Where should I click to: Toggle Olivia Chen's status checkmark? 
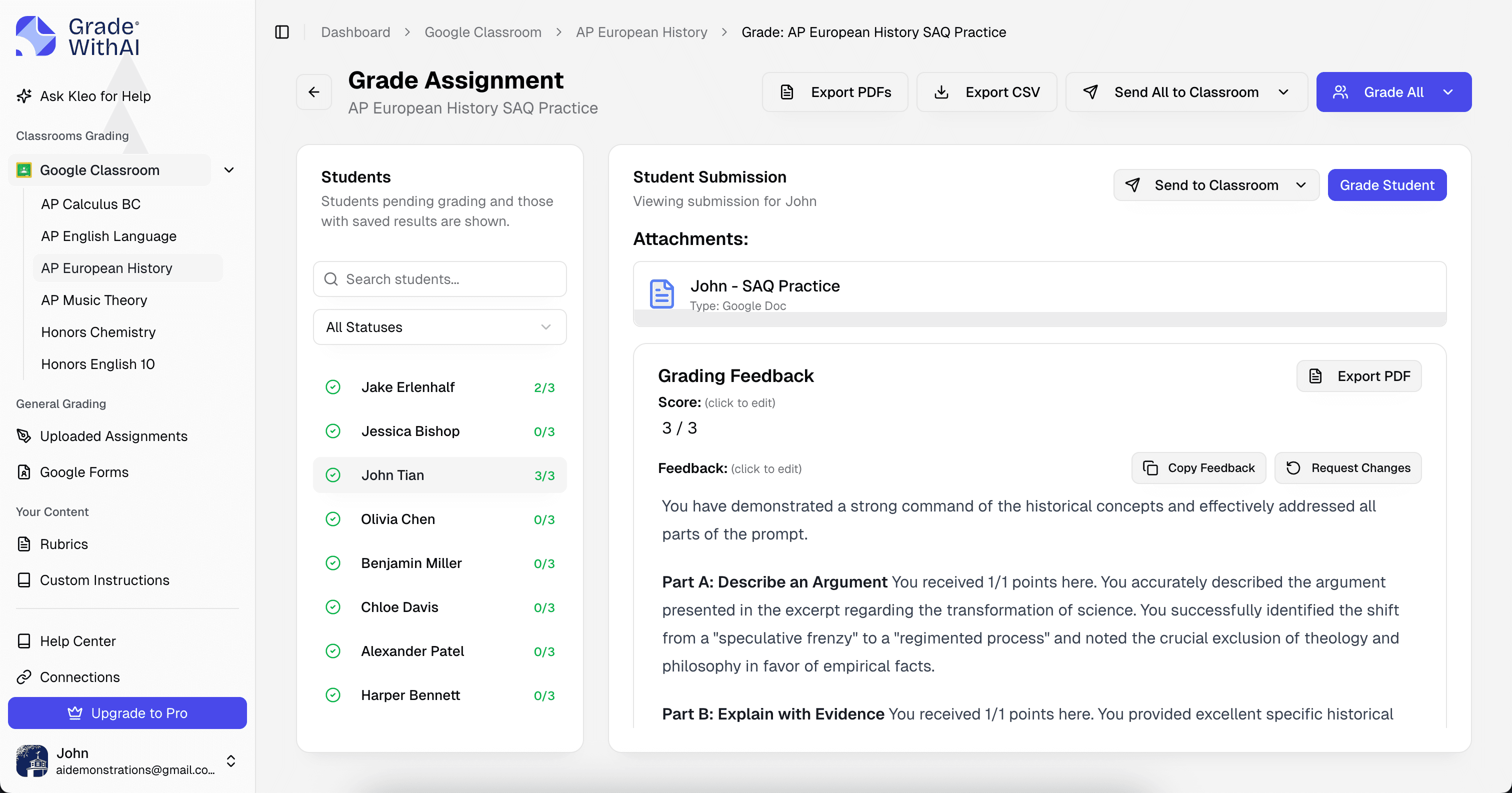tap(333, 519)
